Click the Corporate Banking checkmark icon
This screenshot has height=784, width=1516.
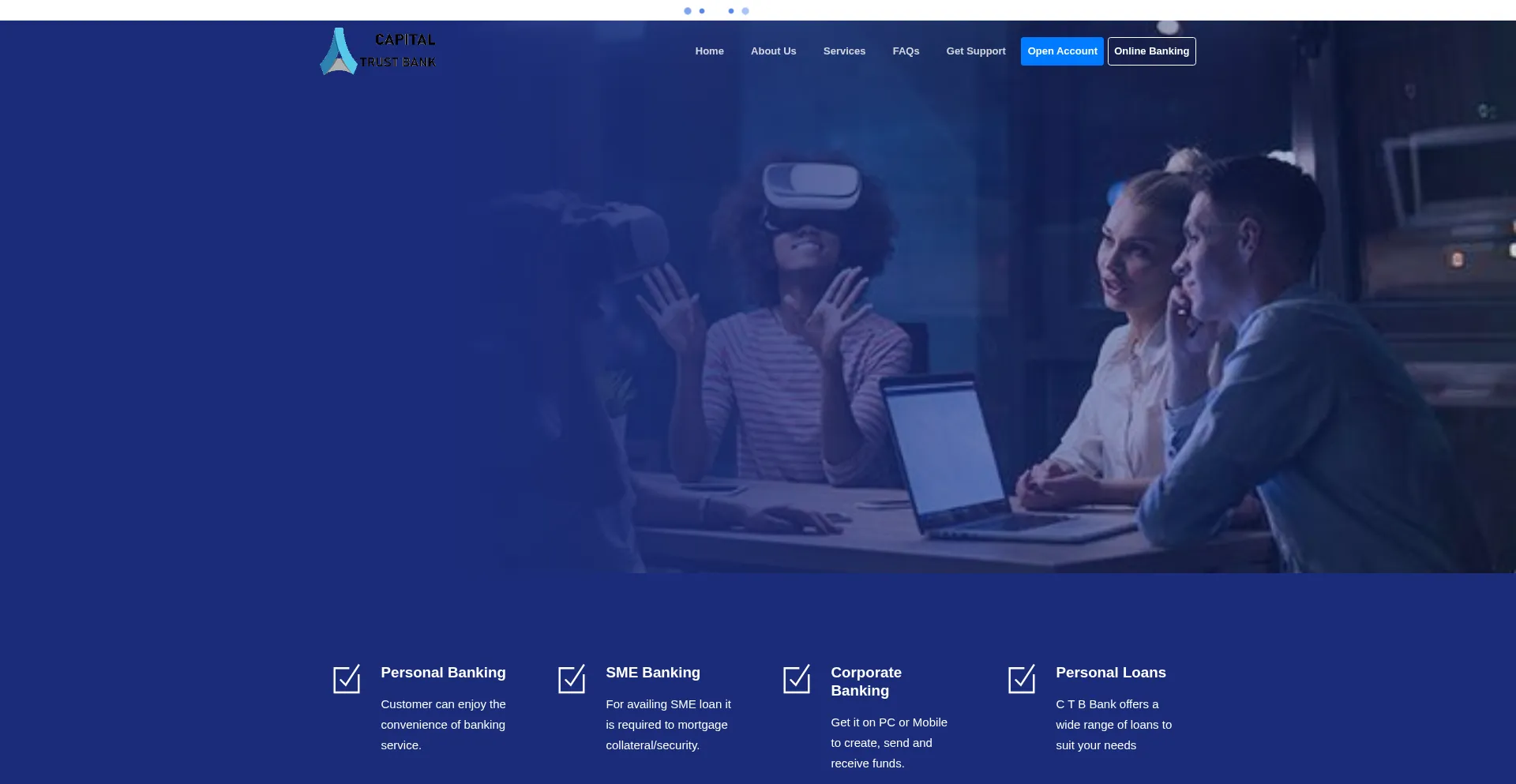point(797,679)
